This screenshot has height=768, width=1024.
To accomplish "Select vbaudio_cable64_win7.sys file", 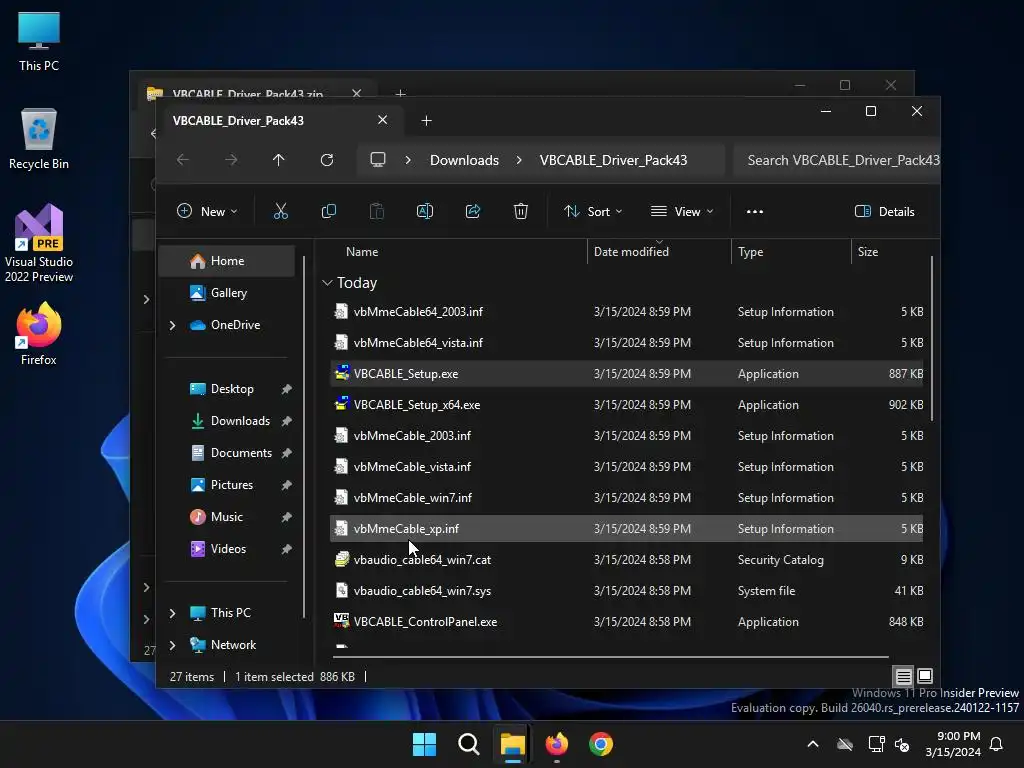I will click(x=626, y=590).
